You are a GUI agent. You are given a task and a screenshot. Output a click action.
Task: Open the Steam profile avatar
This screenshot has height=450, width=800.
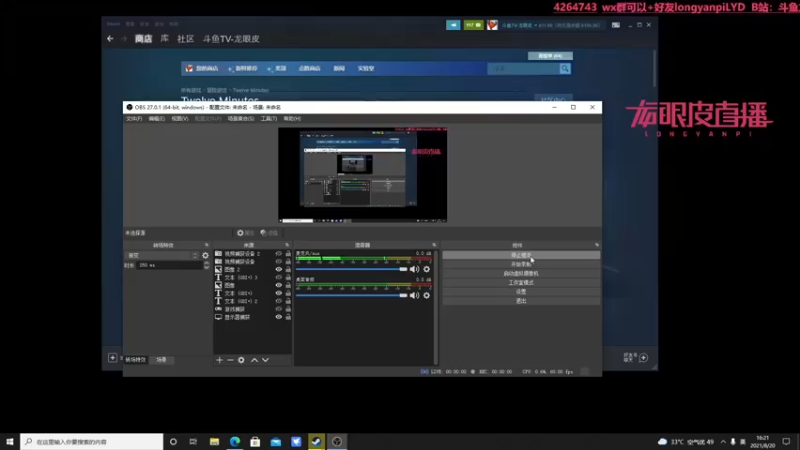492,25
